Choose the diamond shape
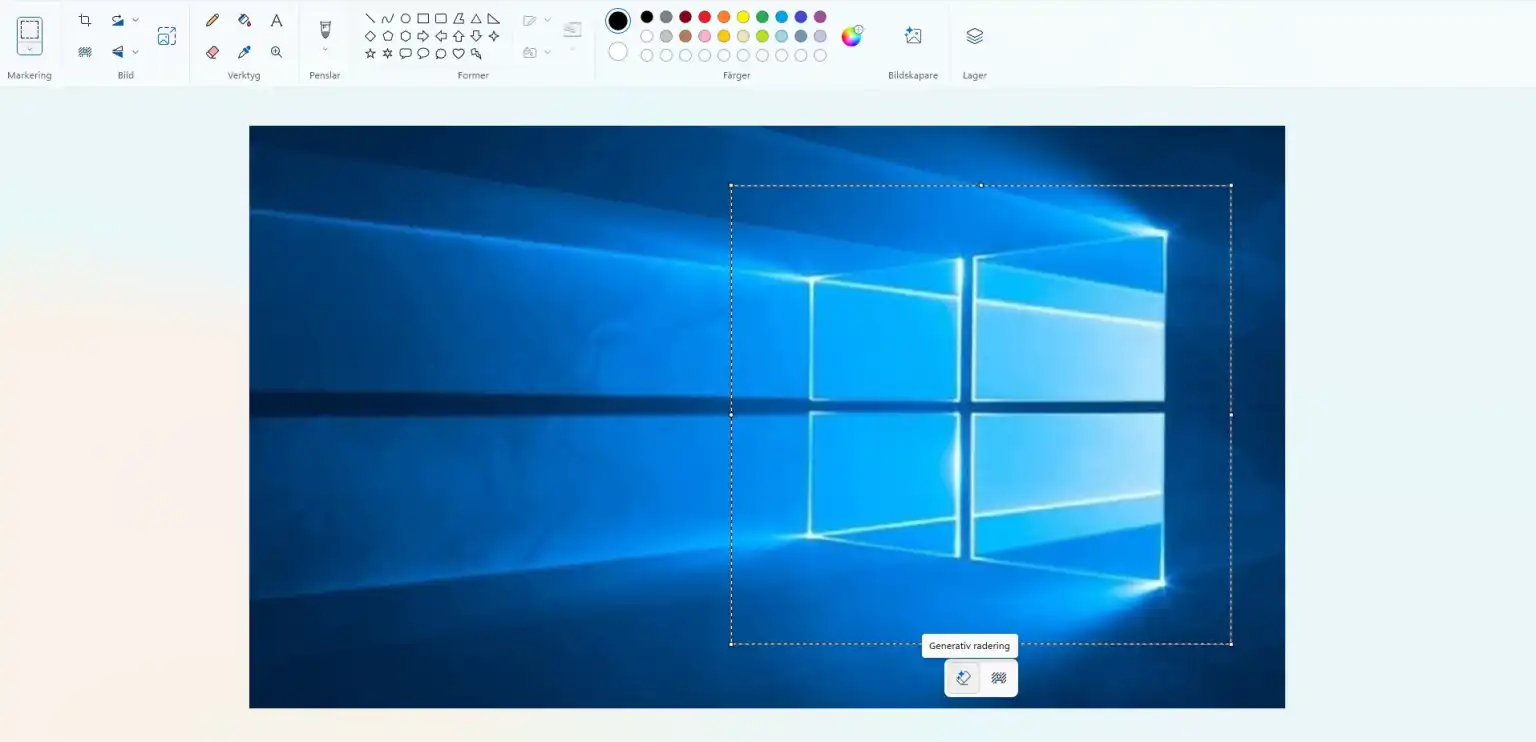1536x742 pixels. coord(370,36)
